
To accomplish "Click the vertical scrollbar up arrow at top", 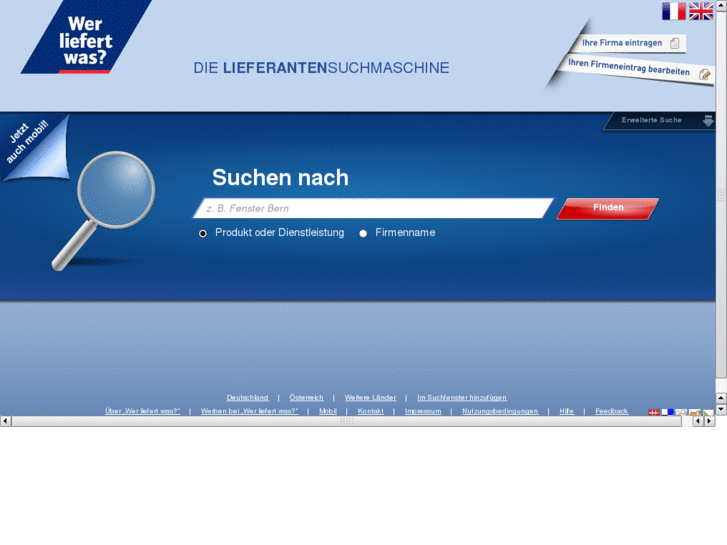I will pyautogui.click(x=721, y=4).
